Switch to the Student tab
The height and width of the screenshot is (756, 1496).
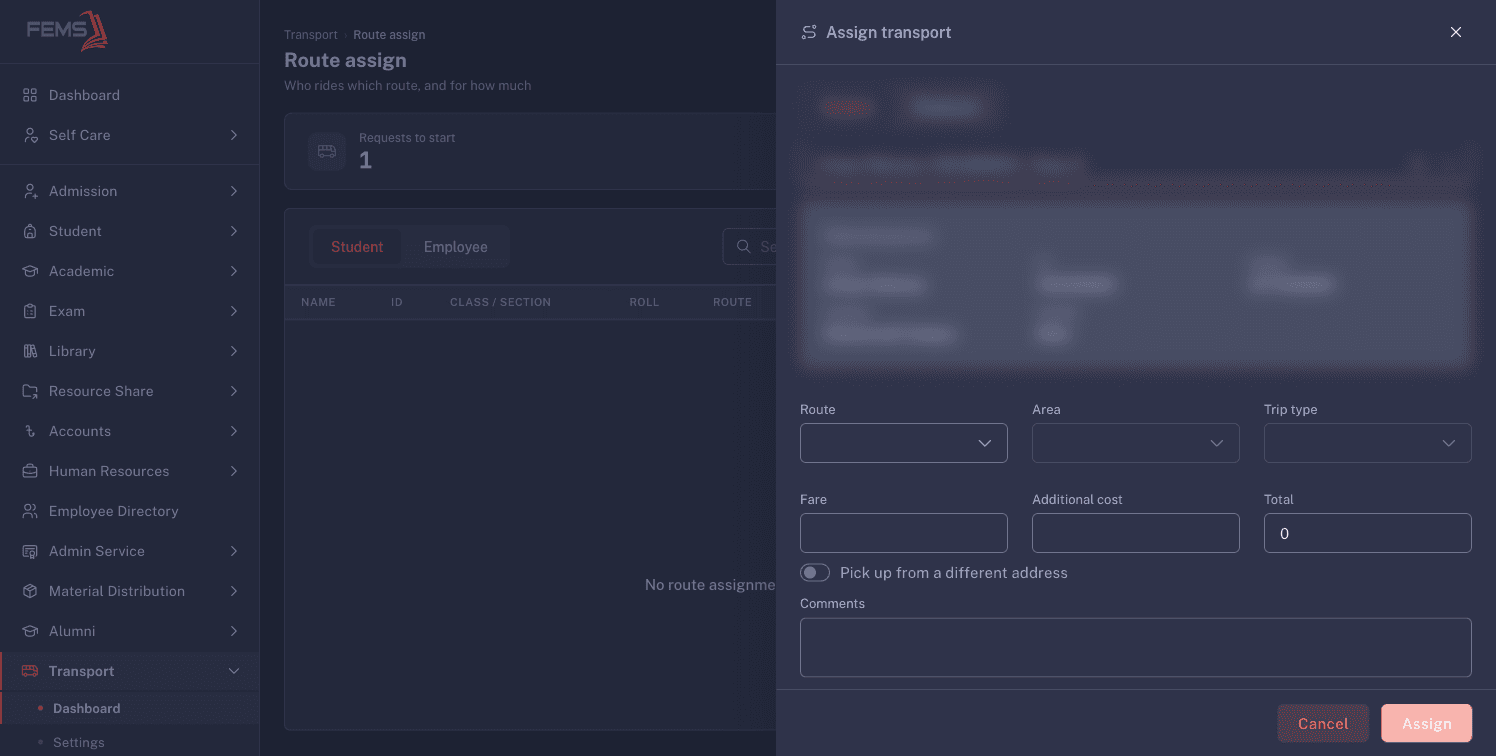pyautogui.click(x=357, y=247)
